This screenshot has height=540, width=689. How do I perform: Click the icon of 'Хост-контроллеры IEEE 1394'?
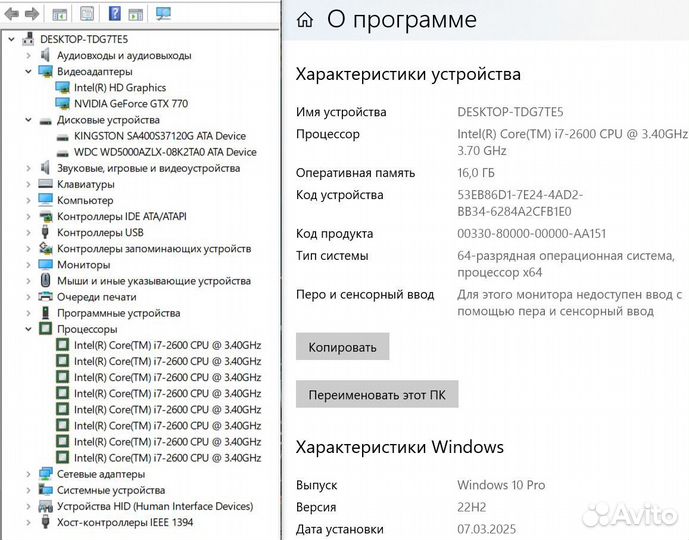tap(45, 522)
